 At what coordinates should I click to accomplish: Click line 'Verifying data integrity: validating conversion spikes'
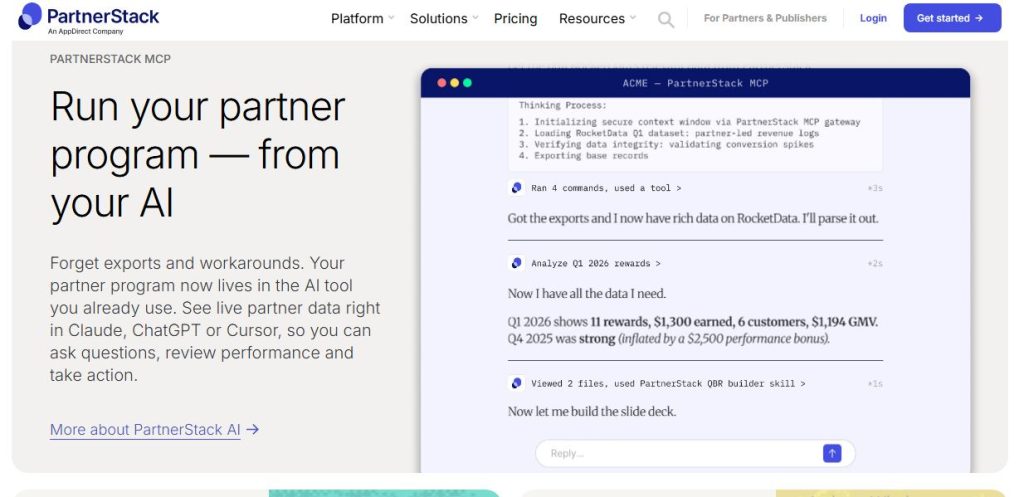(x=666, y=144)
